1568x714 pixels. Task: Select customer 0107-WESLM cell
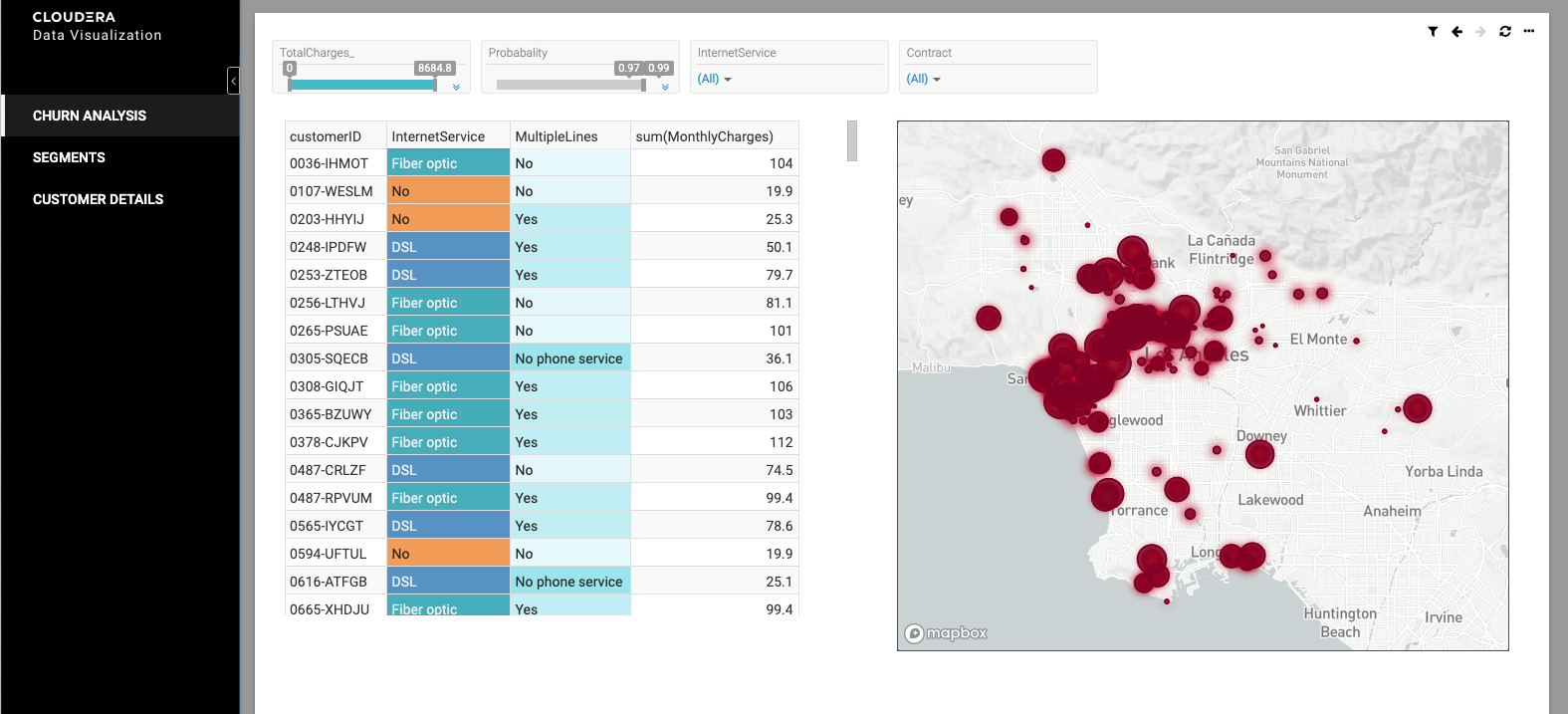(x=336, y=191)
